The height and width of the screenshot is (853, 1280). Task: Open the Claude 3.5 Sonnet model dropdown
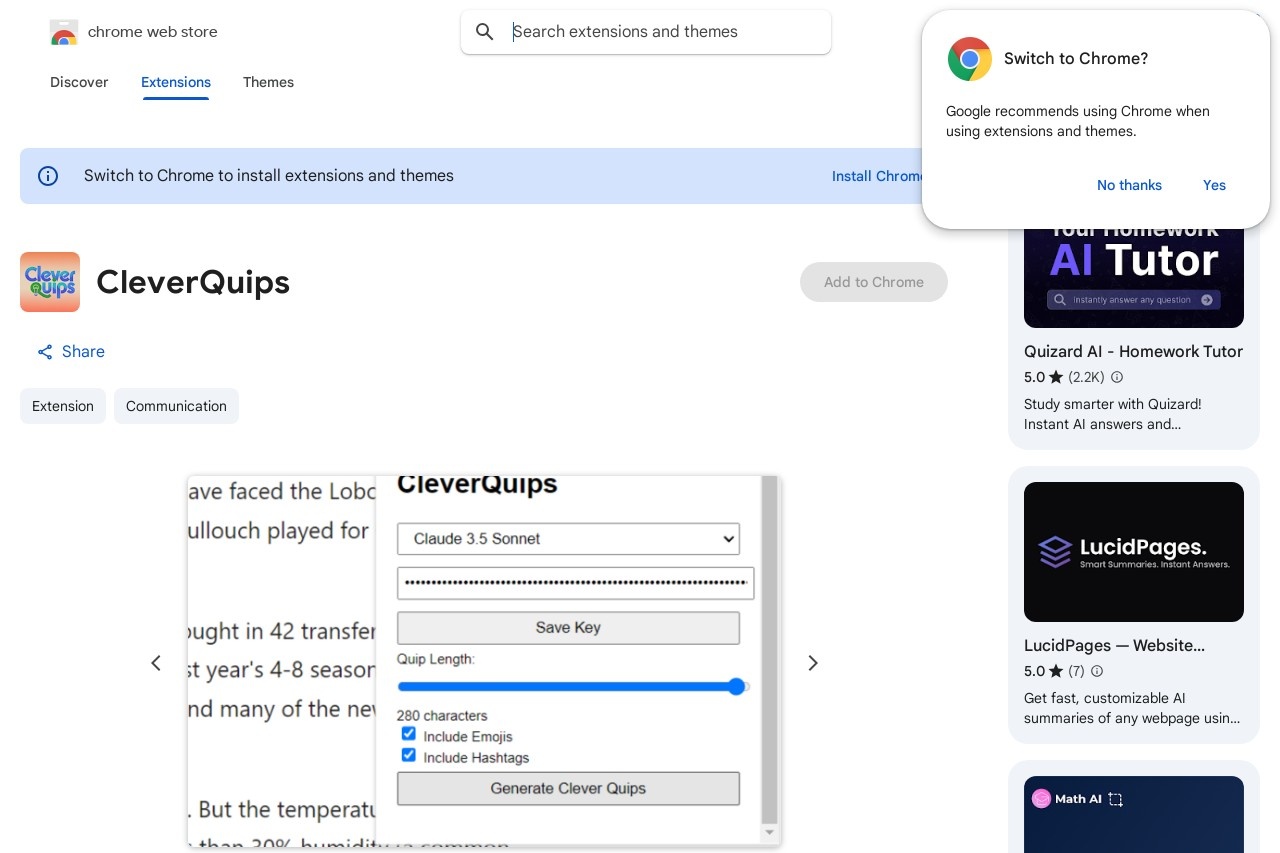pyautogui.click(x=568, y=538)
